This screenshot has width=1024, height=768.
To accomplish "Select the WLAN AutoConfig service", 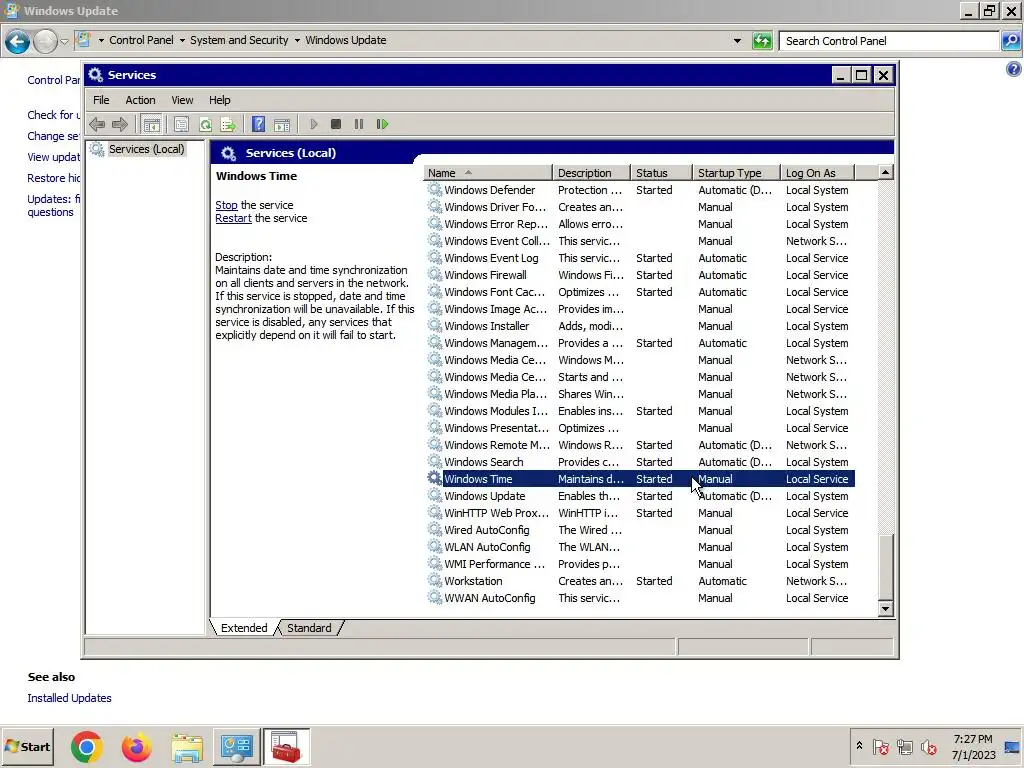I will [x=639, y=547].
